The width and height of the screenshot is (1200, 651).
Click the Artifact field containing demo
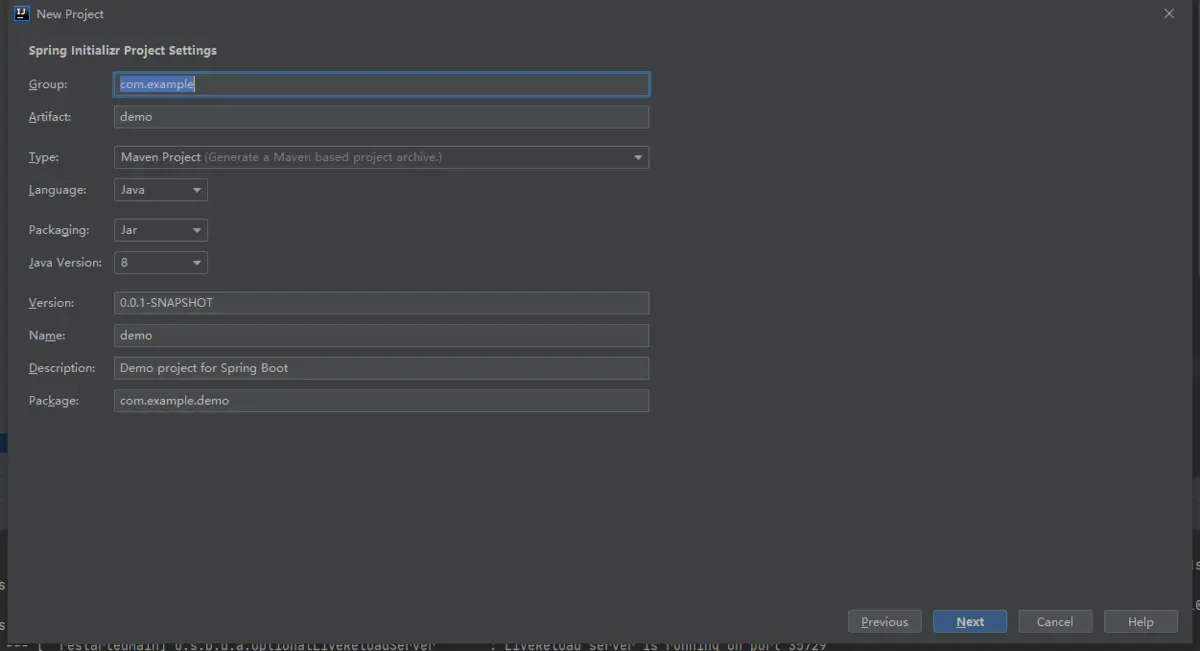click(x=381, y=117)
